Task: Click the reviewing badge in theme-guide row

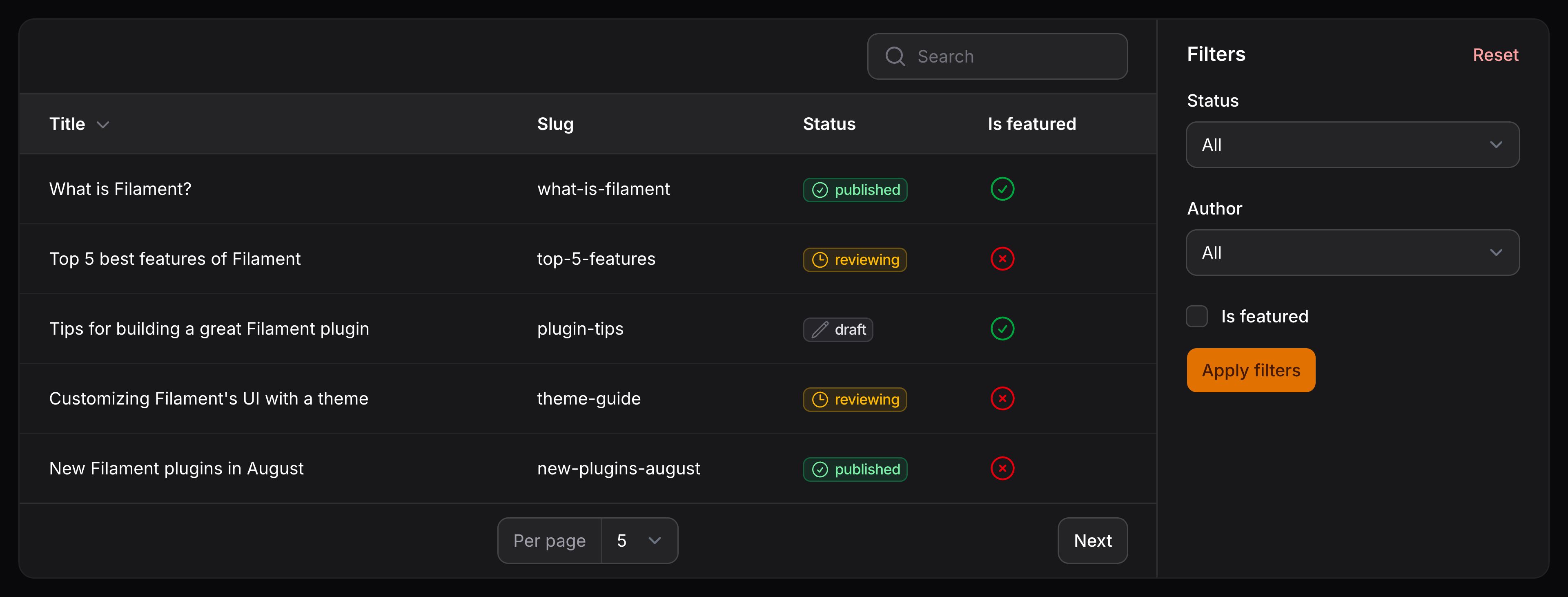Action: 855,400
